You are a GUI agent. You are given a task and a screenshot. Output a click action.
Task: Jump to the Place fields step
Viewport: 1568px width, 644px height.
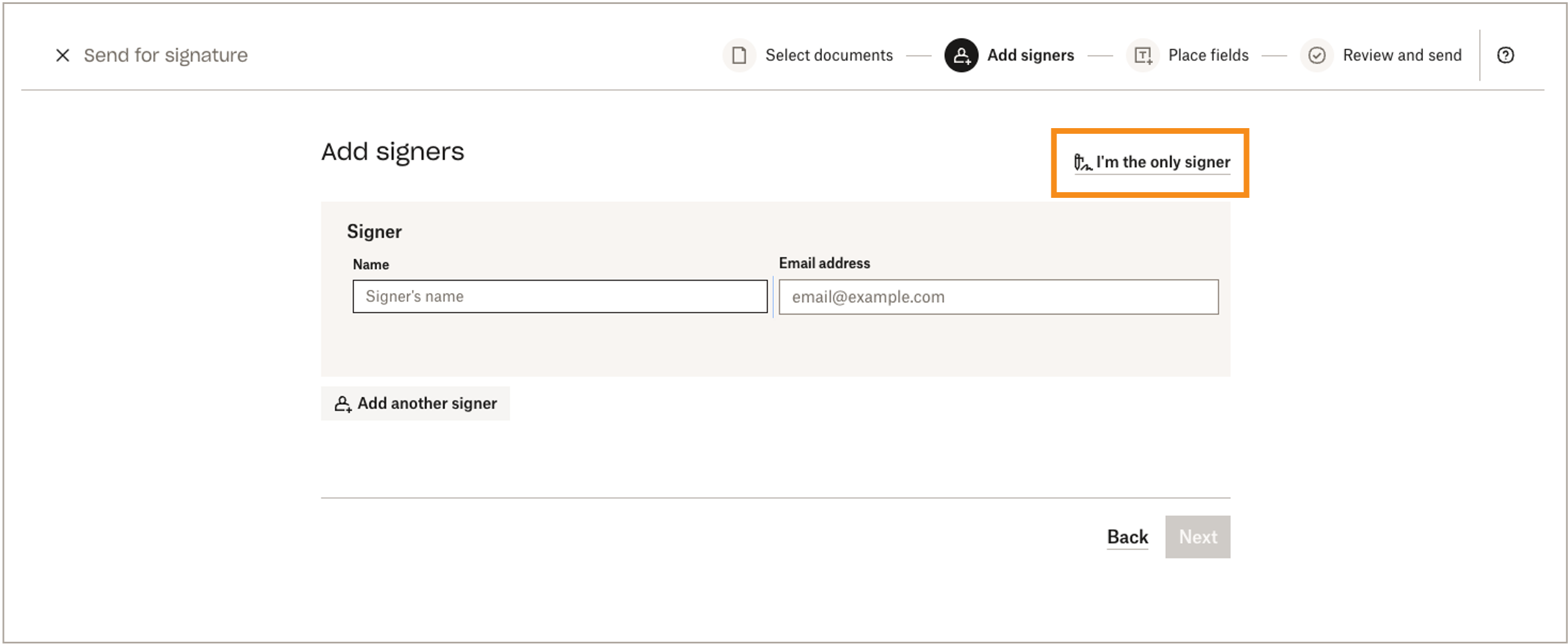[1208, 56]
